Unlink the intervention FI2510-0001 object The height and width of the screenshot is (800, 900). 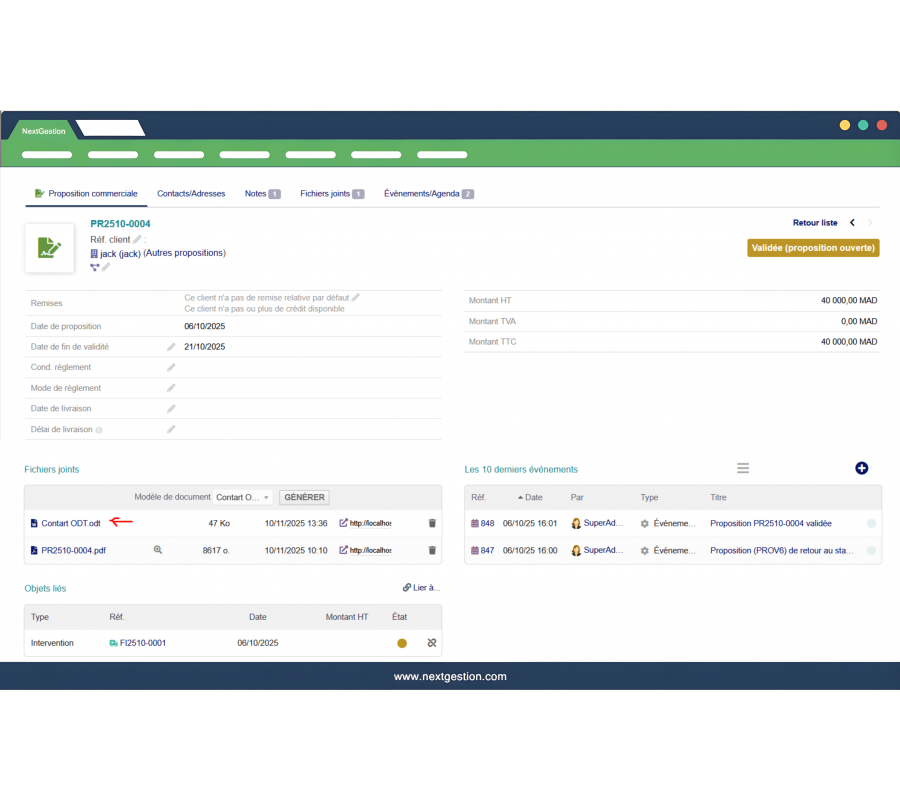click(x=432, y=643)
